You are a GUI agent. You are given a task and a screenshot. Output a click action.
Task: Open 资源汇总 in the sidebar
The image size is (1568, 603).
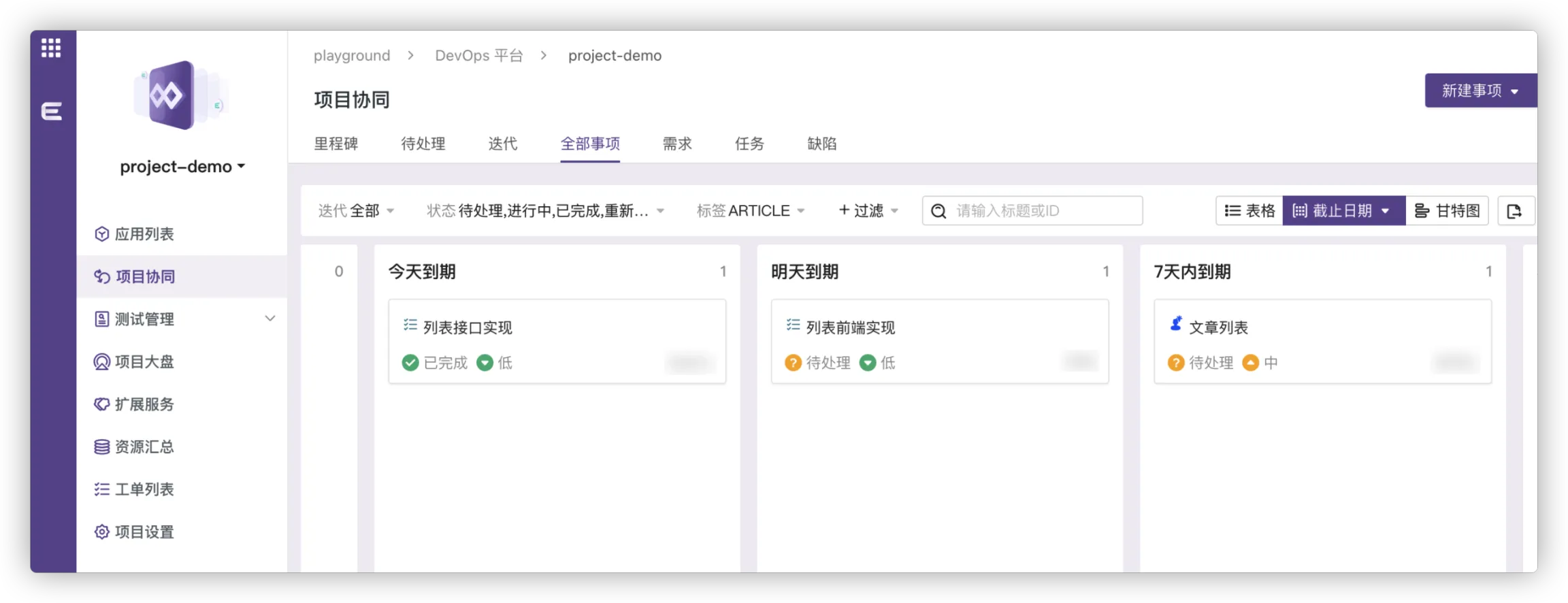point(144,446)
